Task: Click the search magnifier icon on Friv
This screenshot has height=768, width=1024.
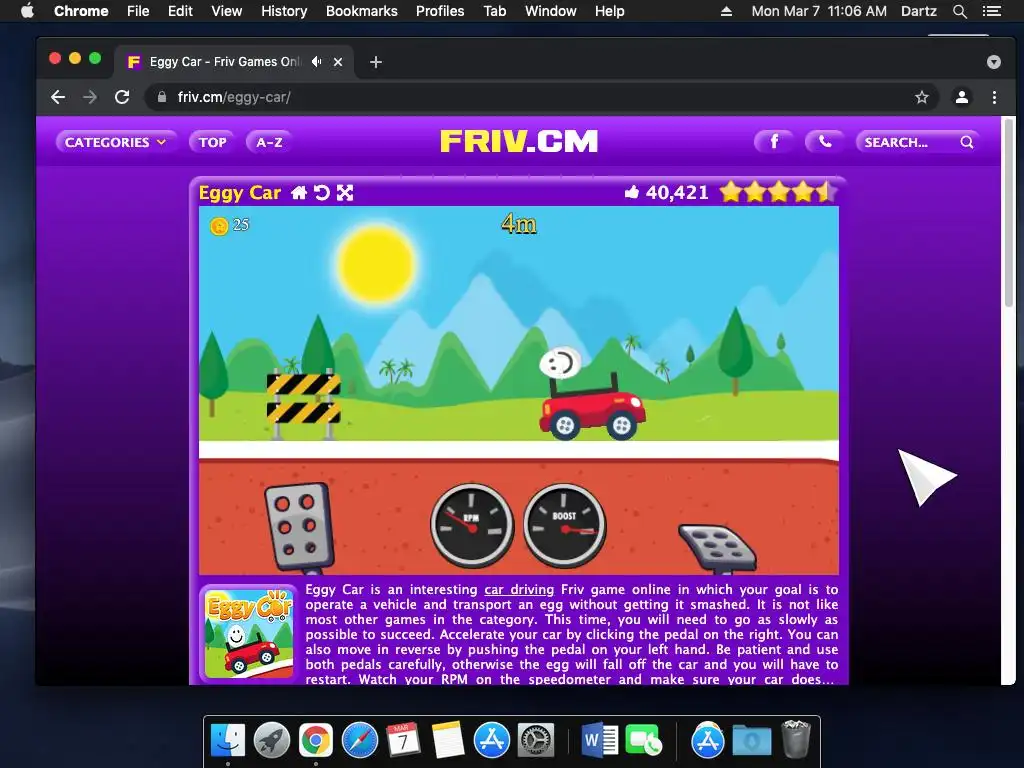Action: tap(967, 142)
